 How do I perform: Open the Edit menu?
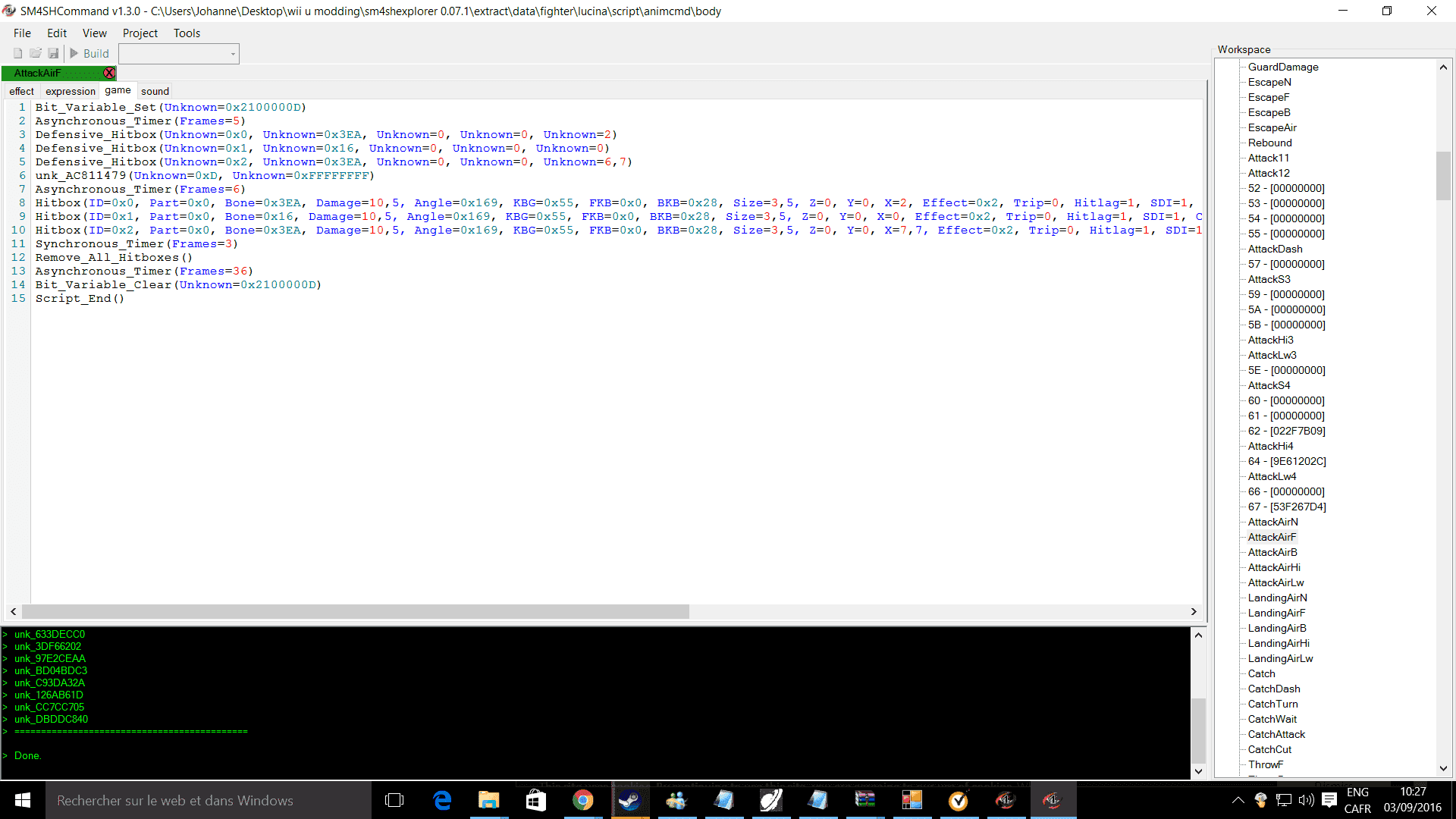point(57,33)
